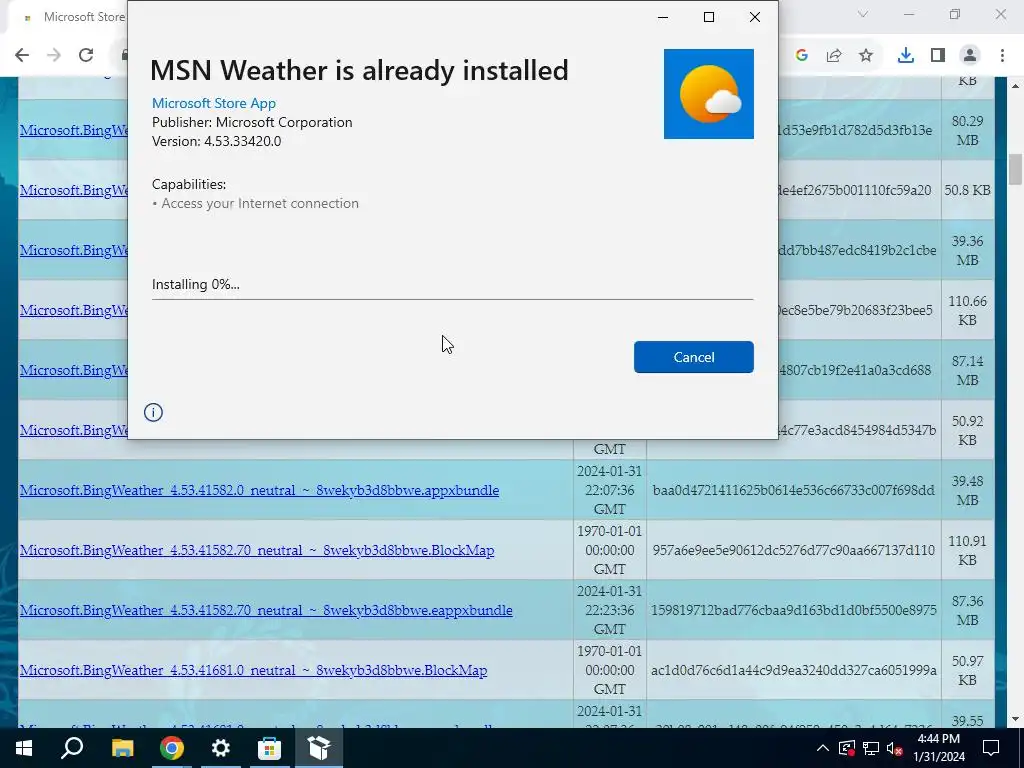Click the scrollbar down arrow
1024x768 pixels.
[x=1015, y=719]
